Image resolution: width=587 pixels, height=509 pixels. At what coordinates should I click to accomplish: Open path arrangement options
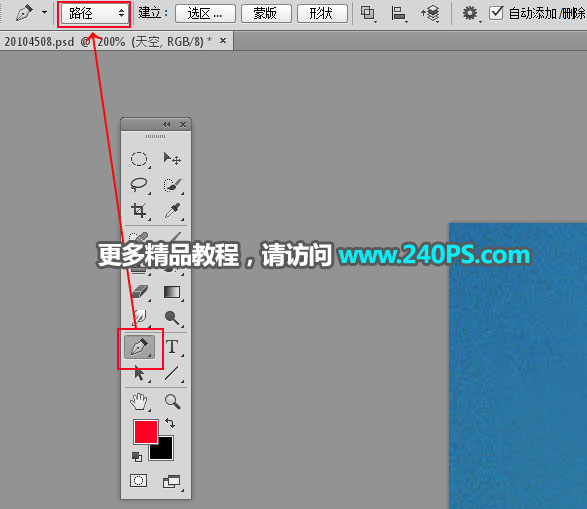(430, 13)
